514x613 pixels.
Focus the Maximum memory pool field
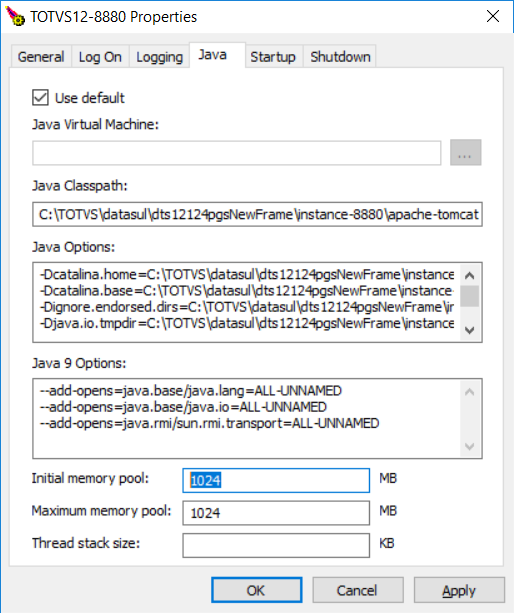[276, 513]
